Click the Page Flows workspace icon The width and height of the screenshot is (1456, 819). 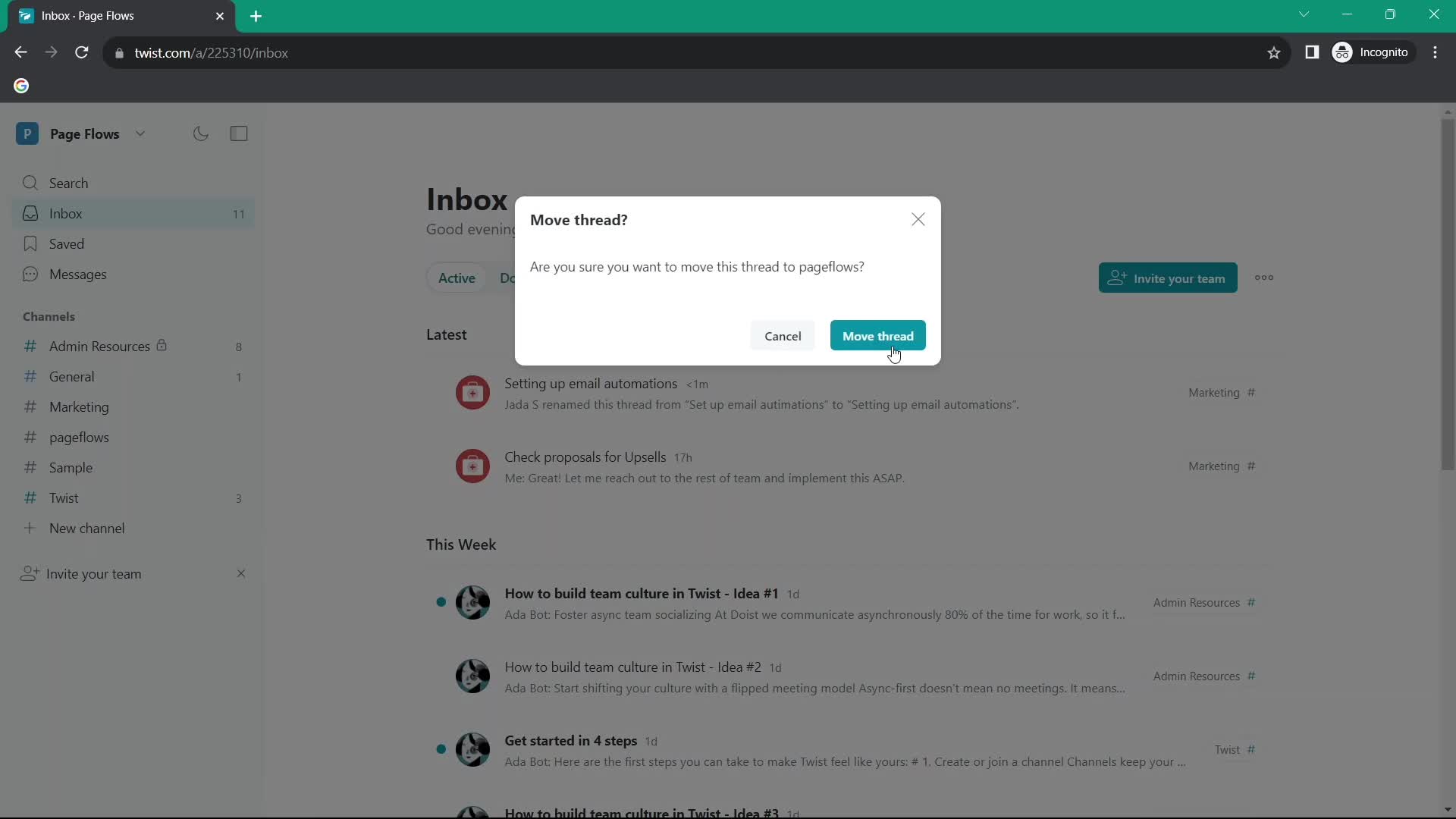click(x=28, y=133)
